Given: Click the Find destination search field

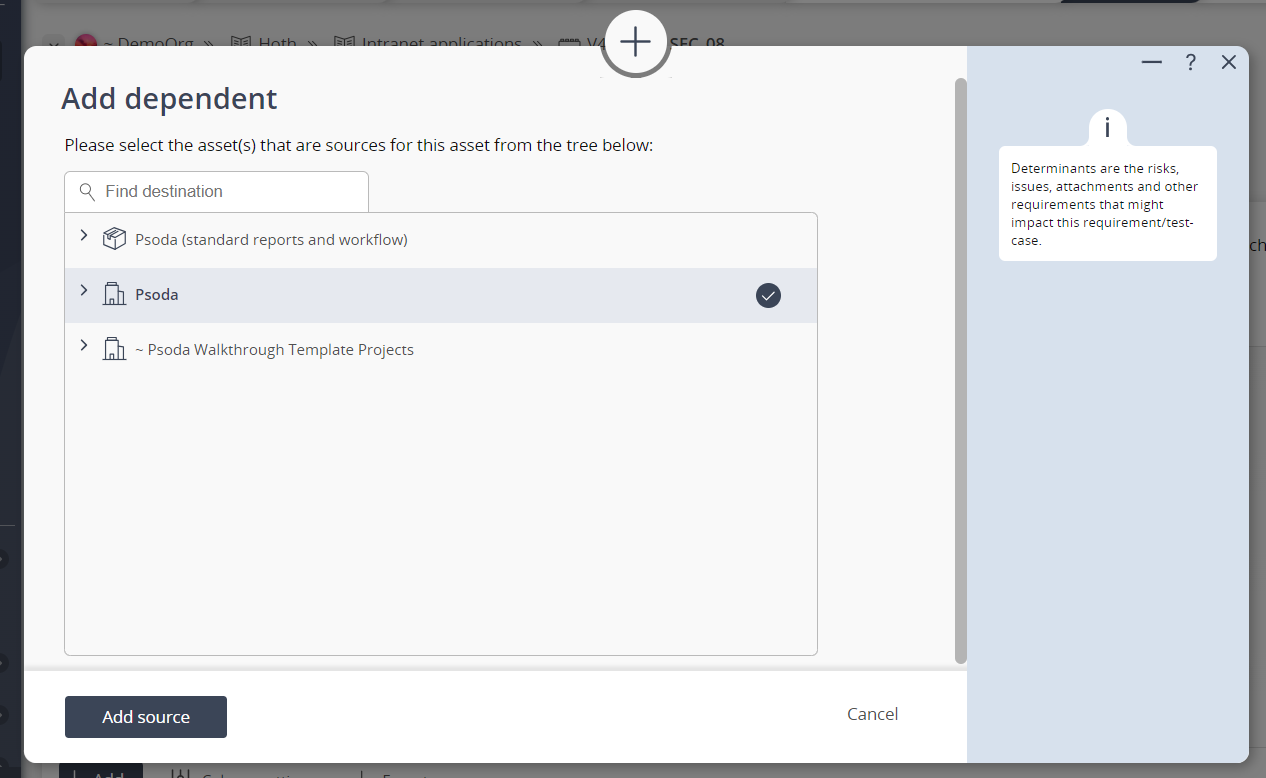Looking at the screenshot, I should click(x=217, y=191).
